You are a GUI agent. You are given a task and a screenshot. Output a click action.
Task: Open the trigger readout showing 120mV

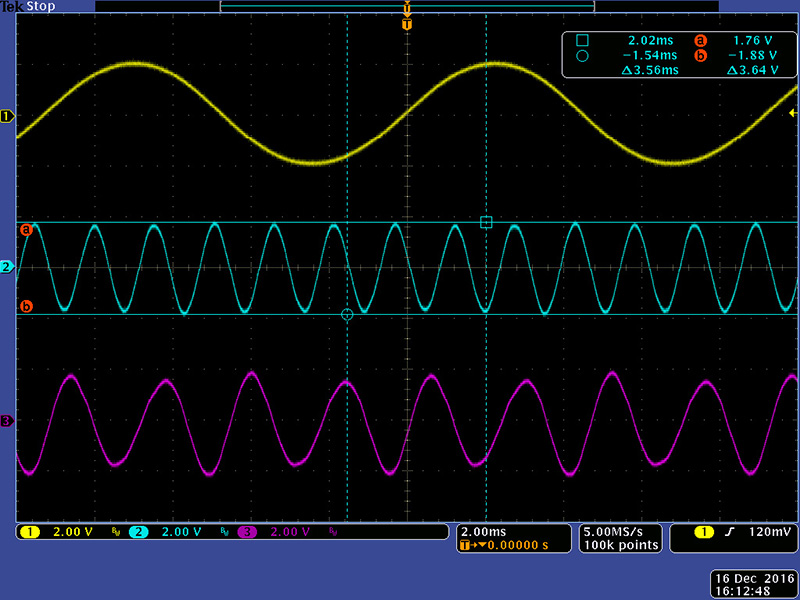pos(733,532)
